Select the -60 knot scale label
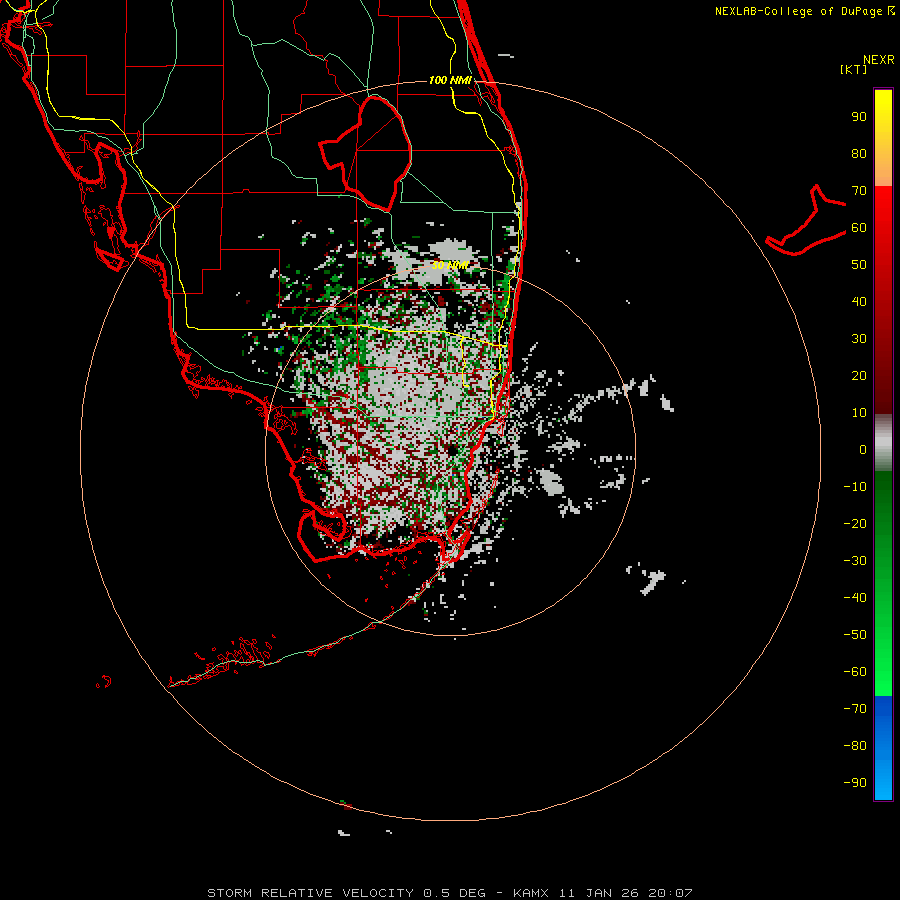Viewport: 900px width, 900px height. tap(855, 672)
